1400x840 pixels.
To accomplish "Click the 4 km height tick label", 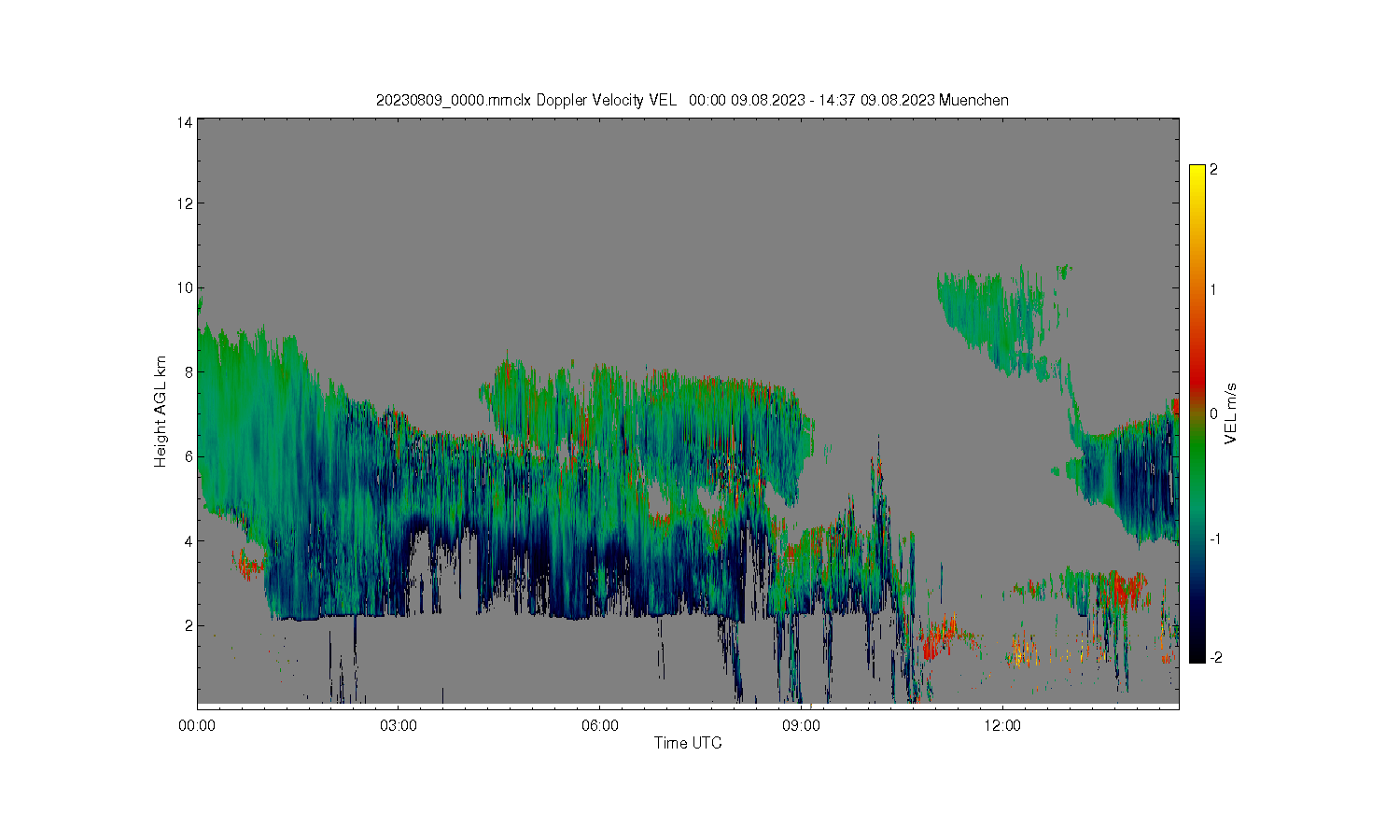I will pos(189,540).
